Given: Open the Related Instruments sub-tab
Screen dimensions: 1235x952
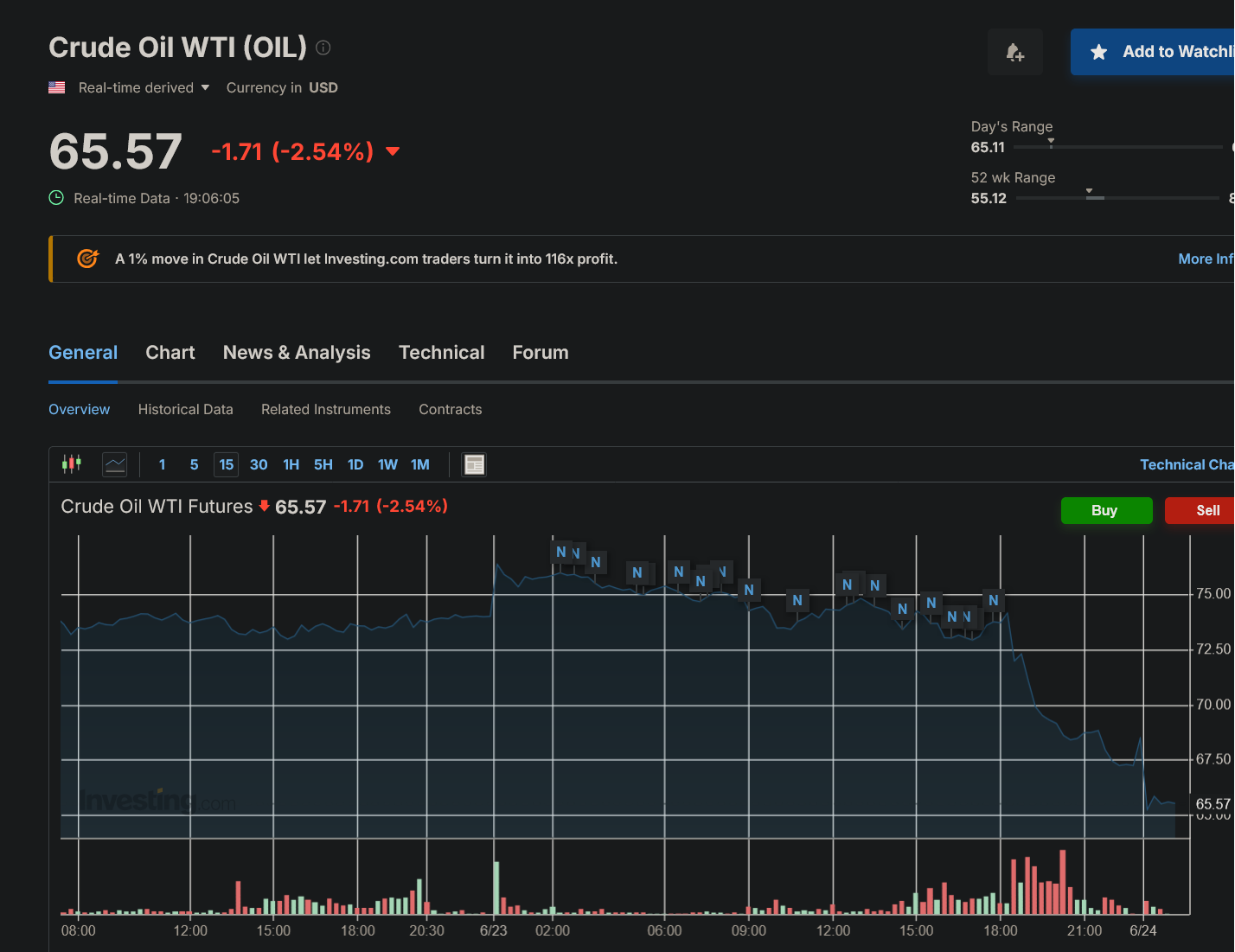Looking at the screenshot, I should coord(326,409).
